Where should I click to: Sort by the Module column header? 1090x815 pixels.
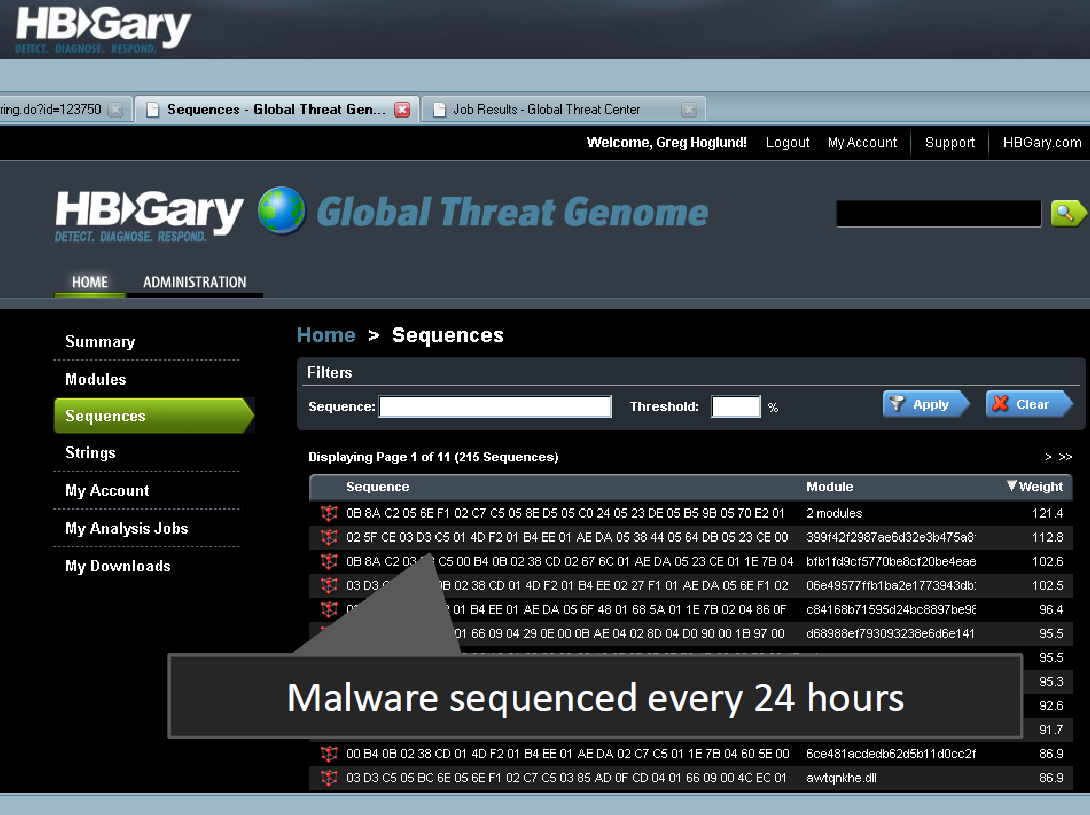pyautogui.click(x=829, y=487)
